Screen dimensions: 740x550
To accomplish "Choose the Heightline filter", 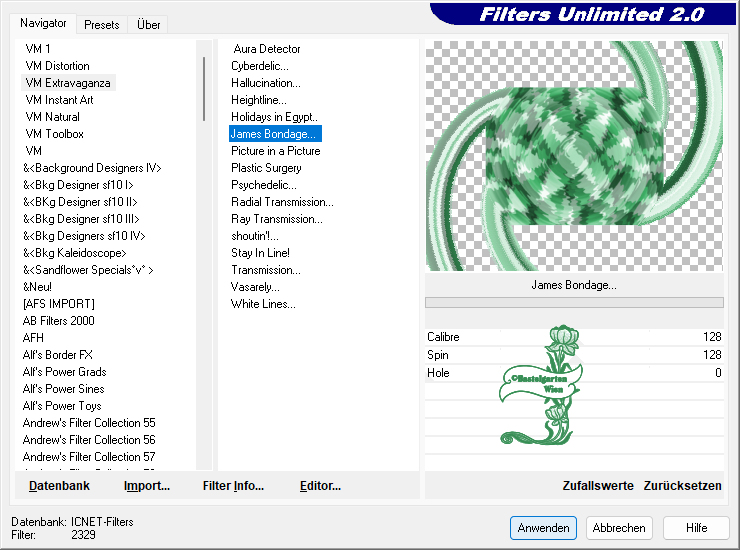I will pos(259,100).
